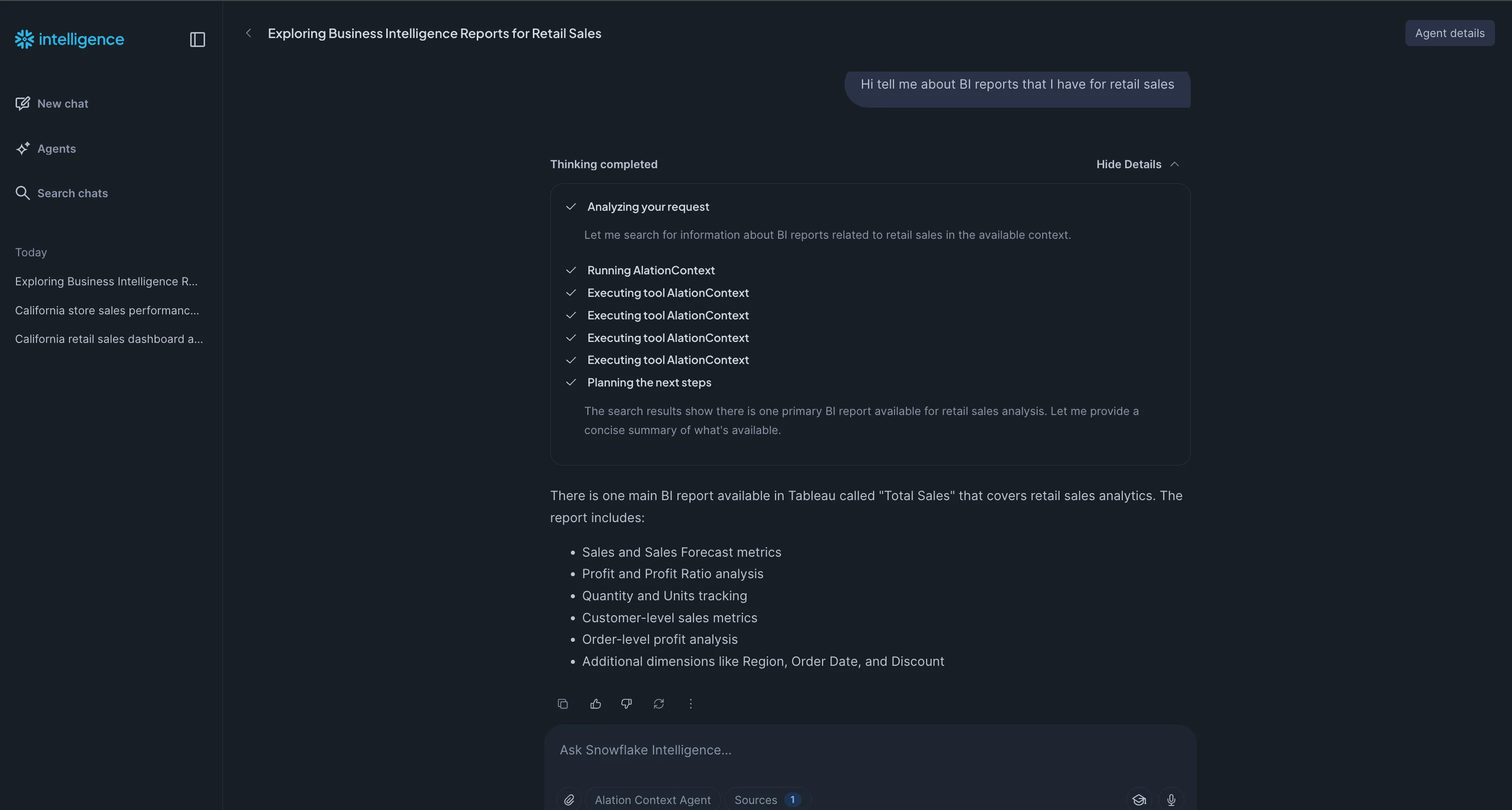Click the back arrow beside the chat title
The height and width of the screenshot is (810, 1512).
pos(249,33)
